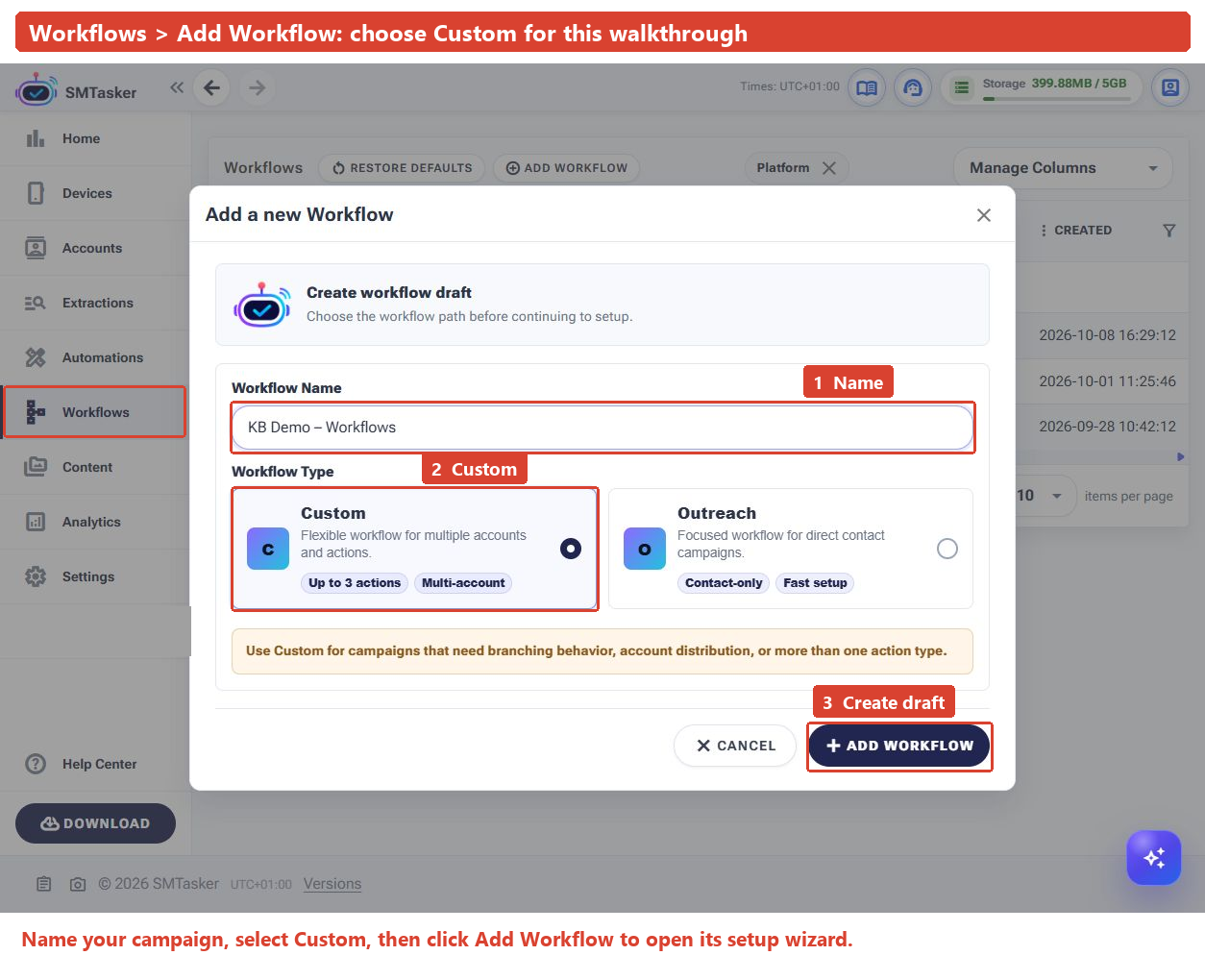
Task: Click the Fast setup tag
Action: [815, 583]
